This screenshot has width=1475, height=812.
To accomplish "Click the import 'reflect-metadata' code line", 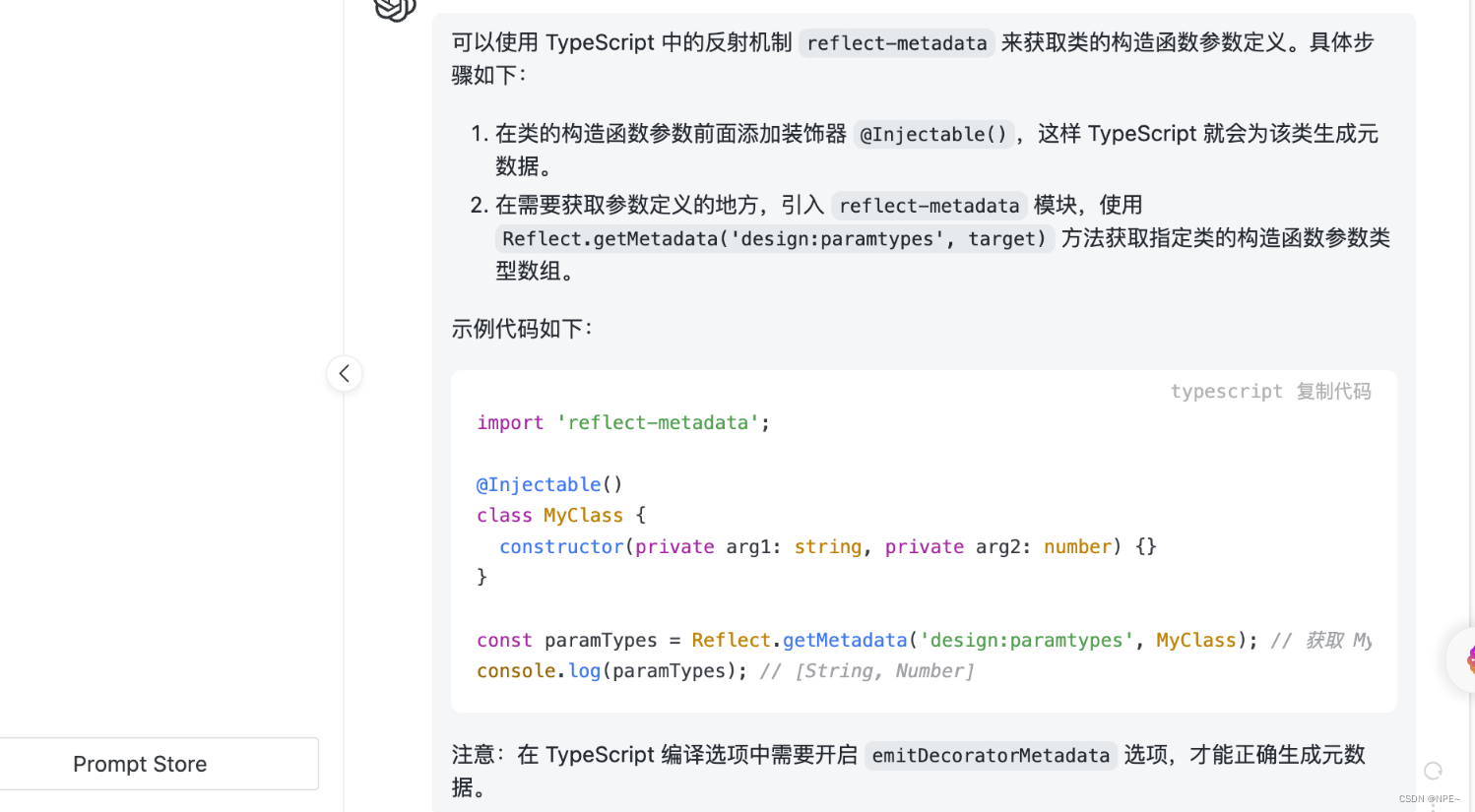I will click(x=623, y=423).
